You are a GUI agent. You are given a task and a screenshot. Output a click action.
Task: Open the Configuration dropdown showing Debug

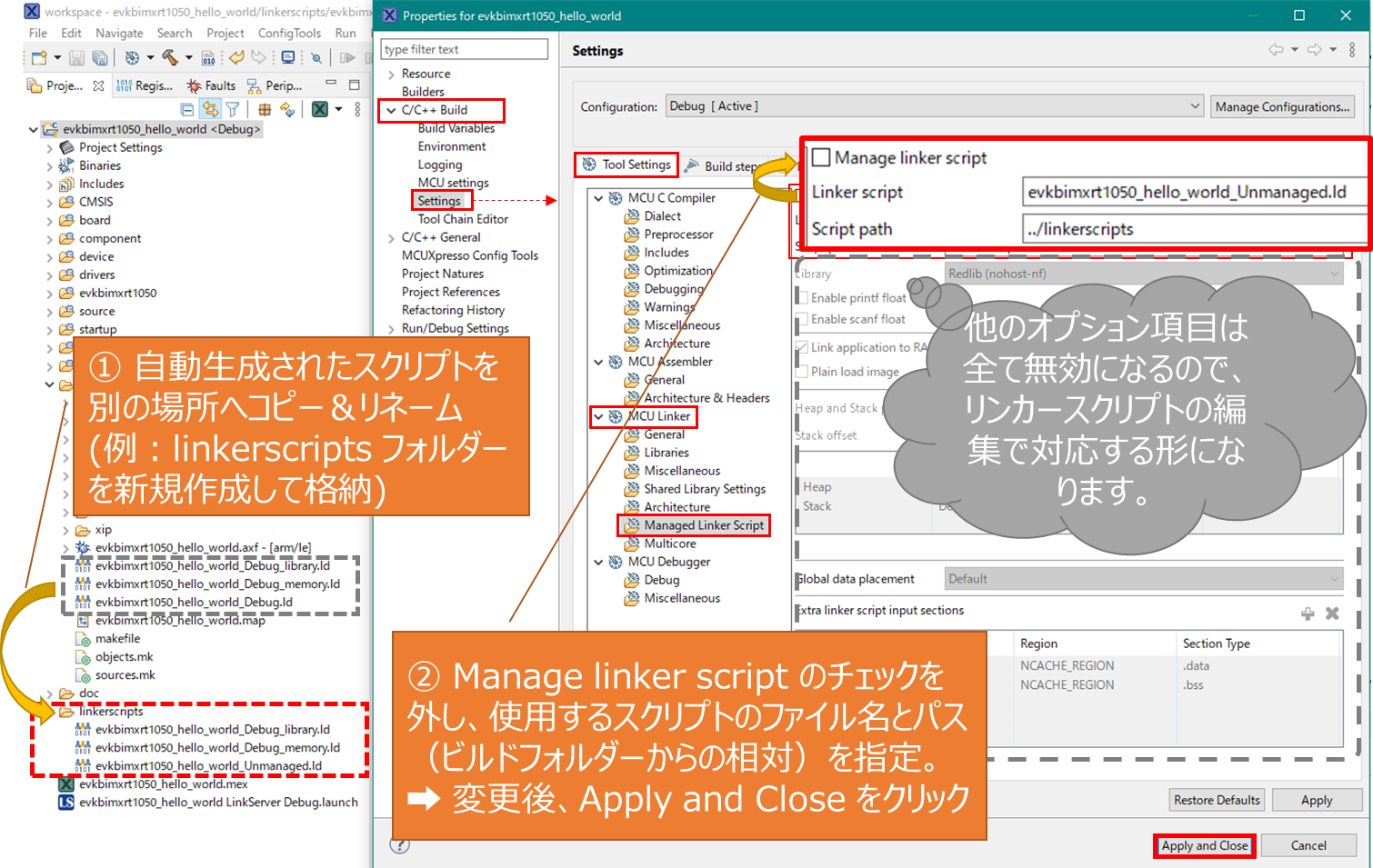[x=934, y=106]
